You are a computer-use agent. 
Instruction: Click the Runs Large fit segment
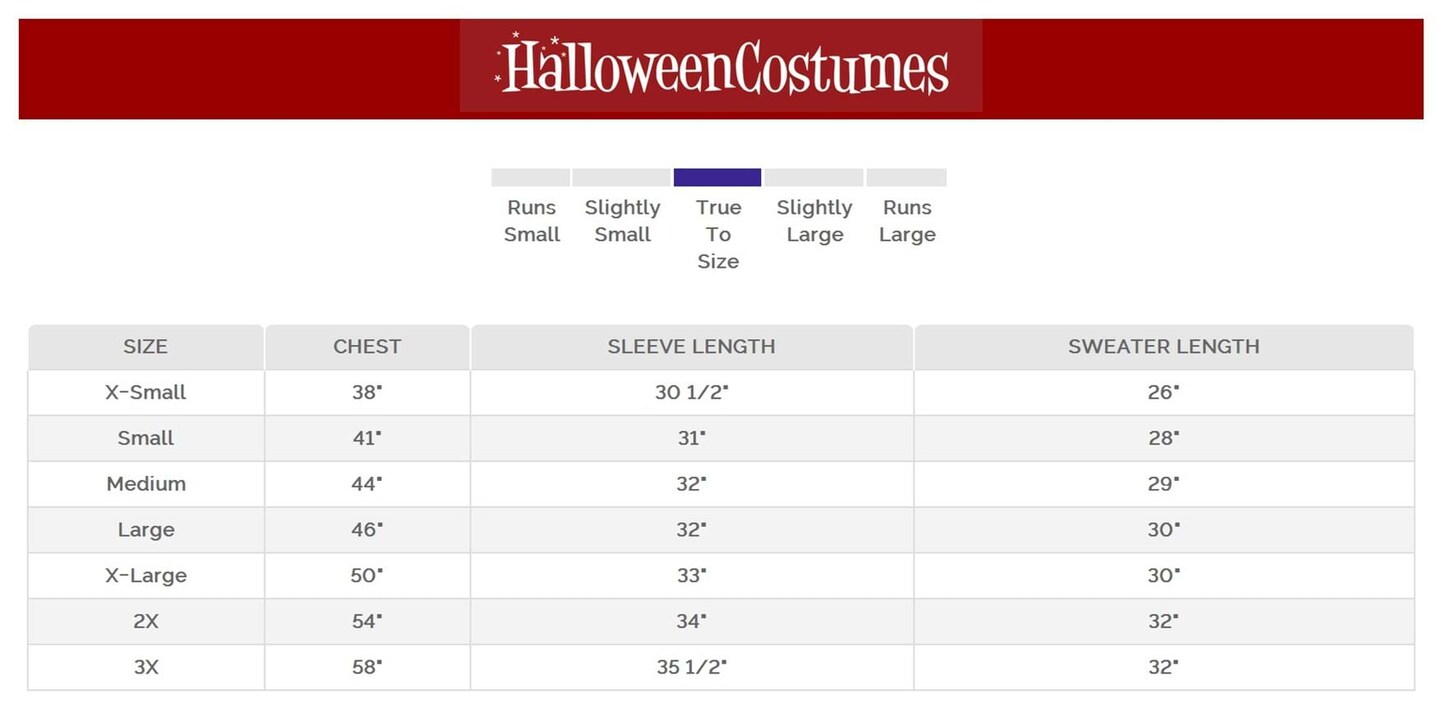tap(906, 178)
